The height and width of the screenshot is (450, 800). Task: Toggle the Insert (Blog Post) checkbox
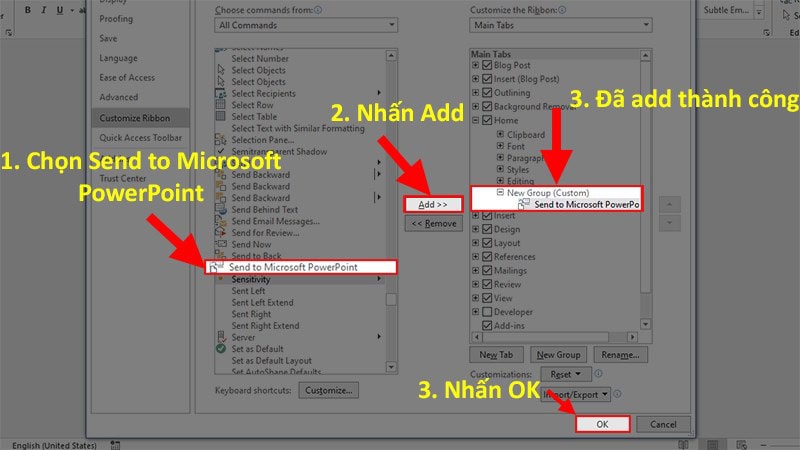click(487, 79)
